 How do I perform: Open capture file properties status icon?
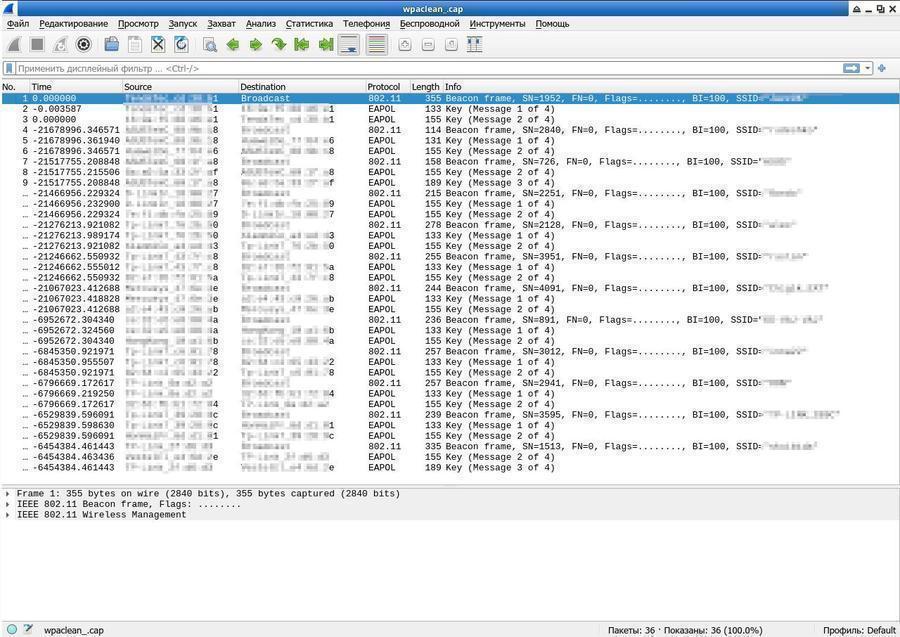[28, 630]
